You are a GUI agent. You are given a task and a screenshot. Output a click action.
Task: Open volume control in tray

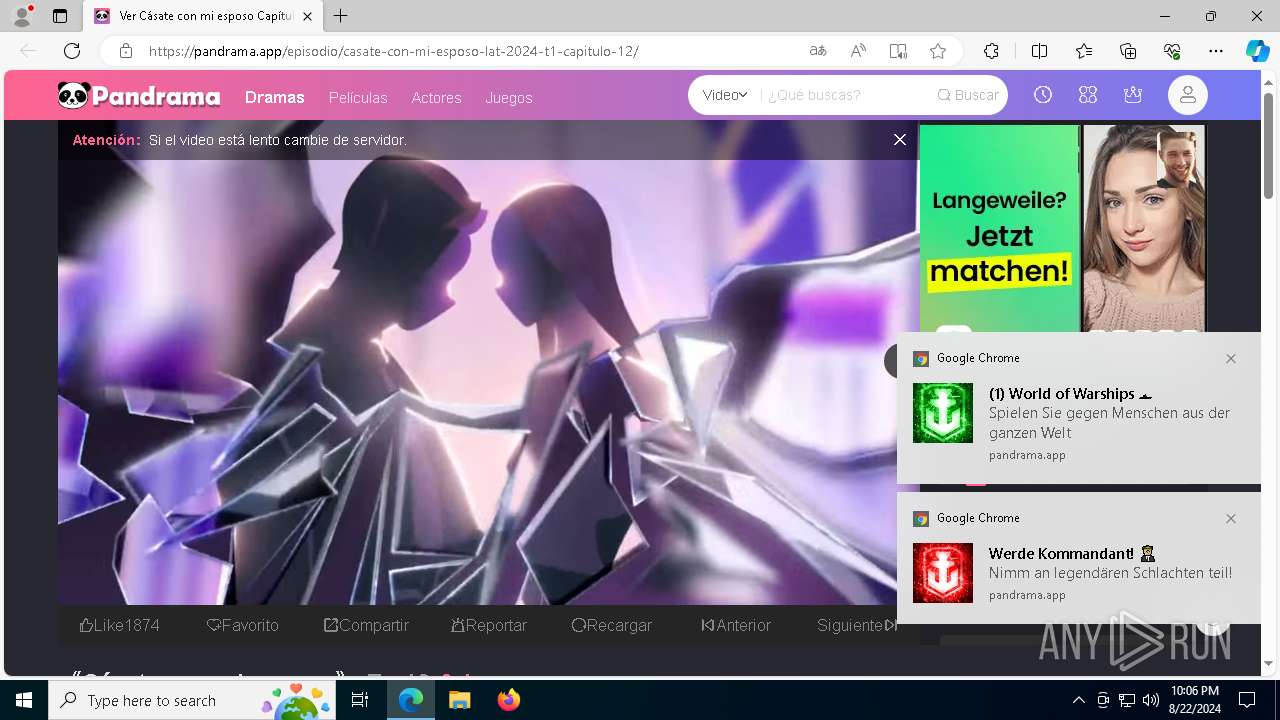[x=1151, y=700]
